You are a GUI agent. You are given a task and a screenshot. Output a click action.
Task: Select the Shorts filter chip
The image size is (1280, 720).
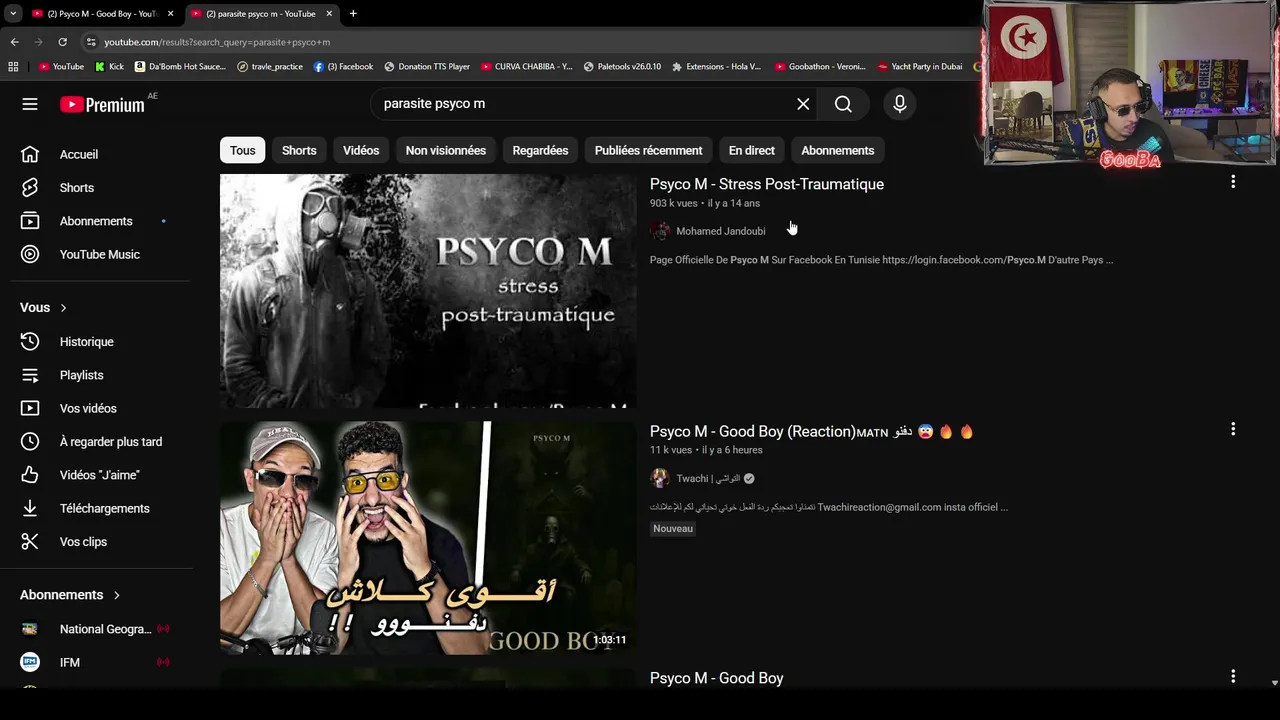[299, 150]
